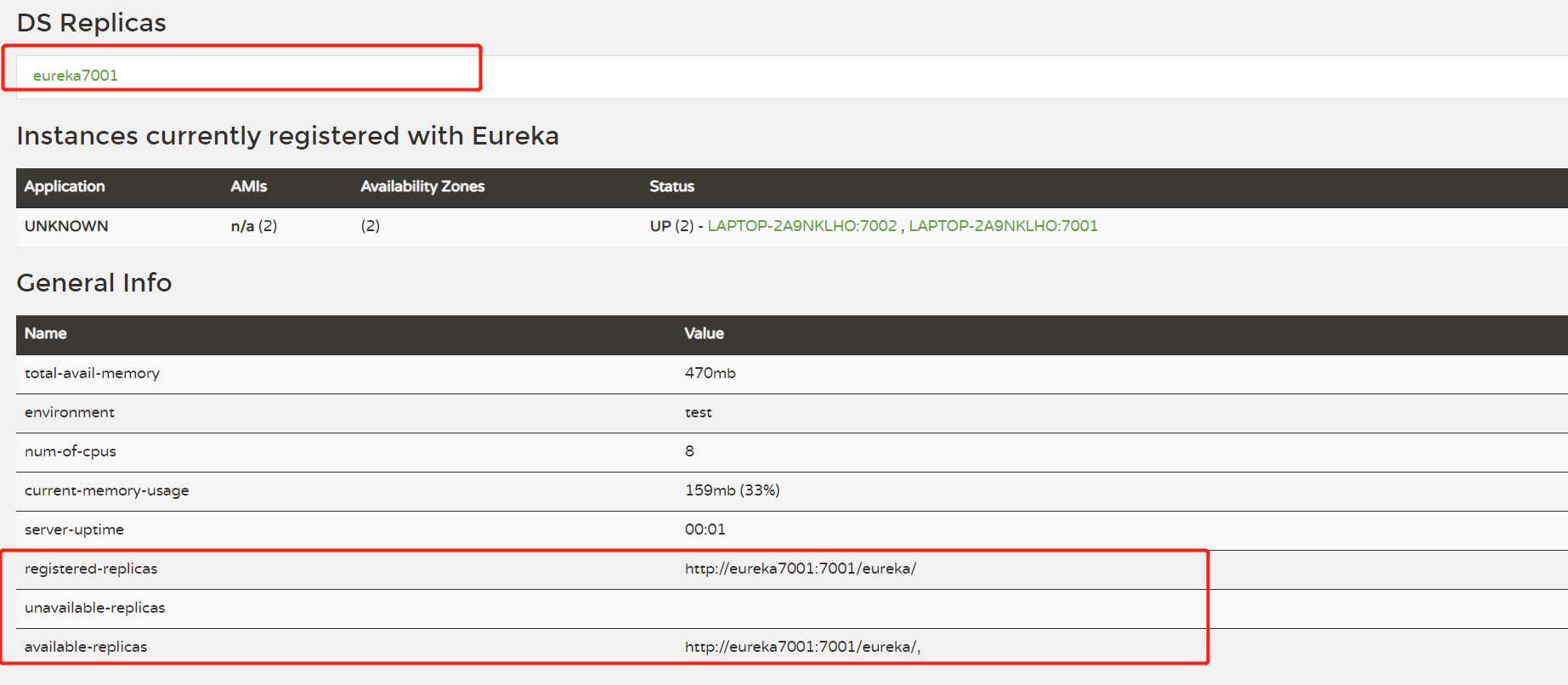
Task: Click the General Info heading
Action: click(94, 283)
